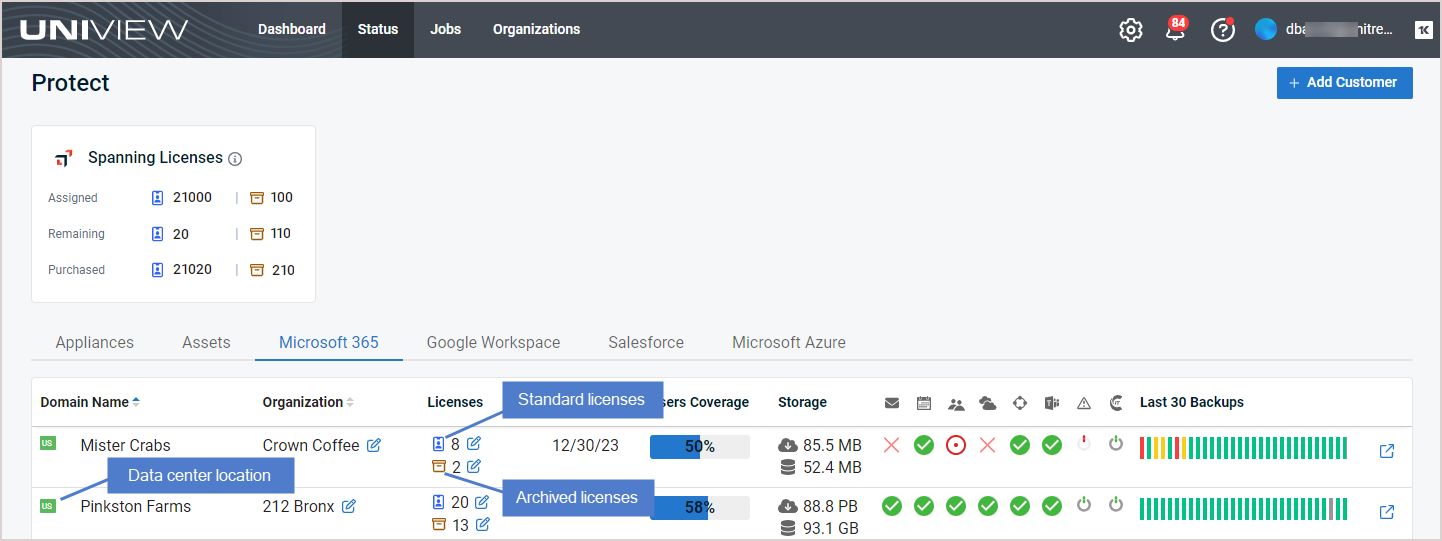This screenshot has height=541, width=1442.
Task: Click Assigned standard licenses value 21000
Action: tap(192, 197)
